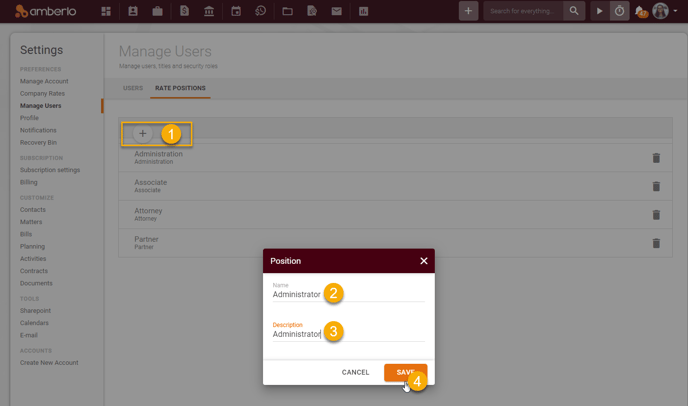Open the email envelope icon
This screenshot has width=688, height=406.
[337, 11]
